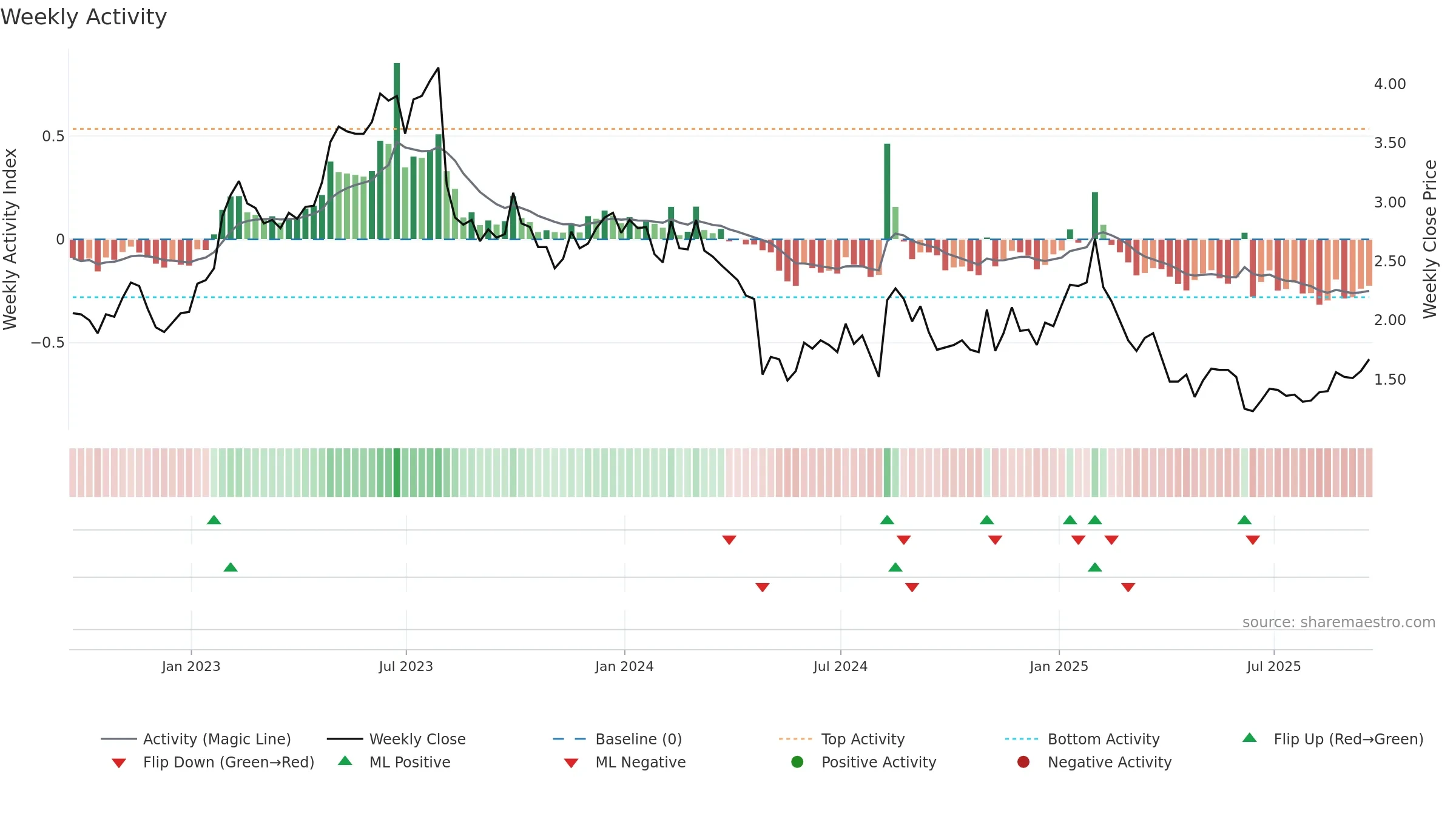Toggle Bottom Activity legend entry
Image resolution: width=1456 pixels, height=819 pixels.
[1082, 739]
